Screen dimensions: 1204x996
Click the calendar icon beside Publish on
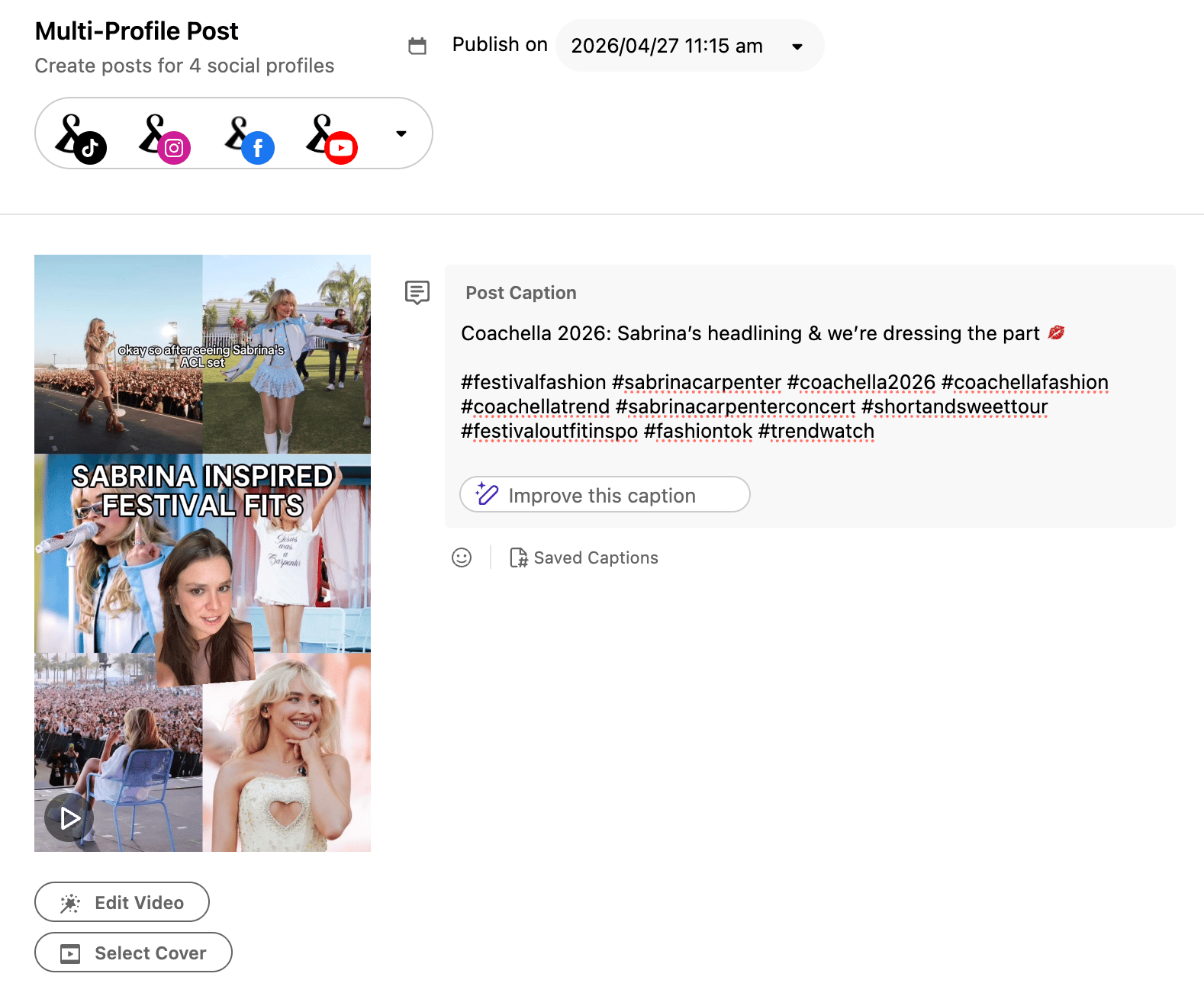(417, 46)
